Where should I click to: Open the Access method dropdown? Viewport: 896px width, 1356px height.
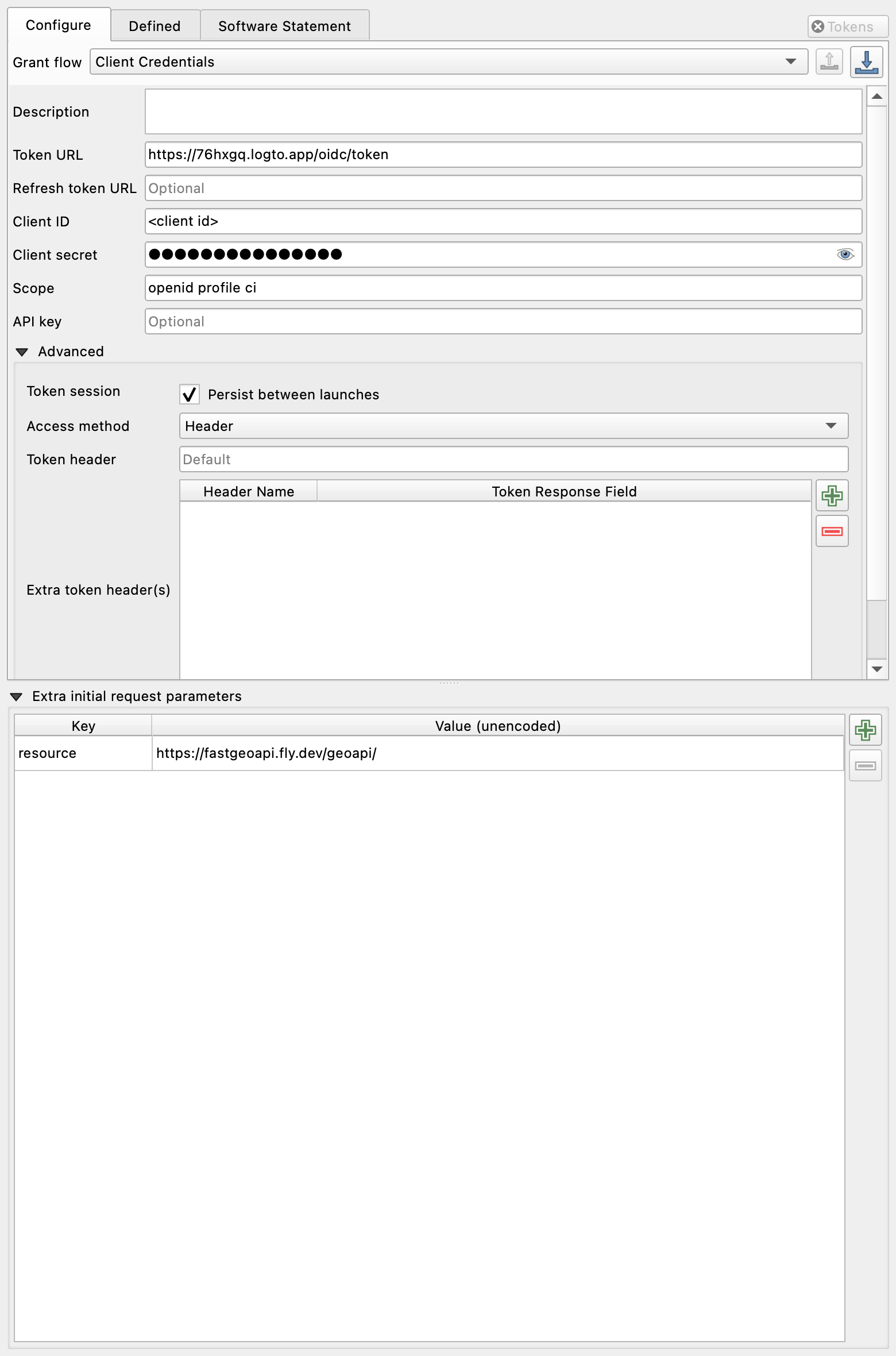tap(513, 426)
